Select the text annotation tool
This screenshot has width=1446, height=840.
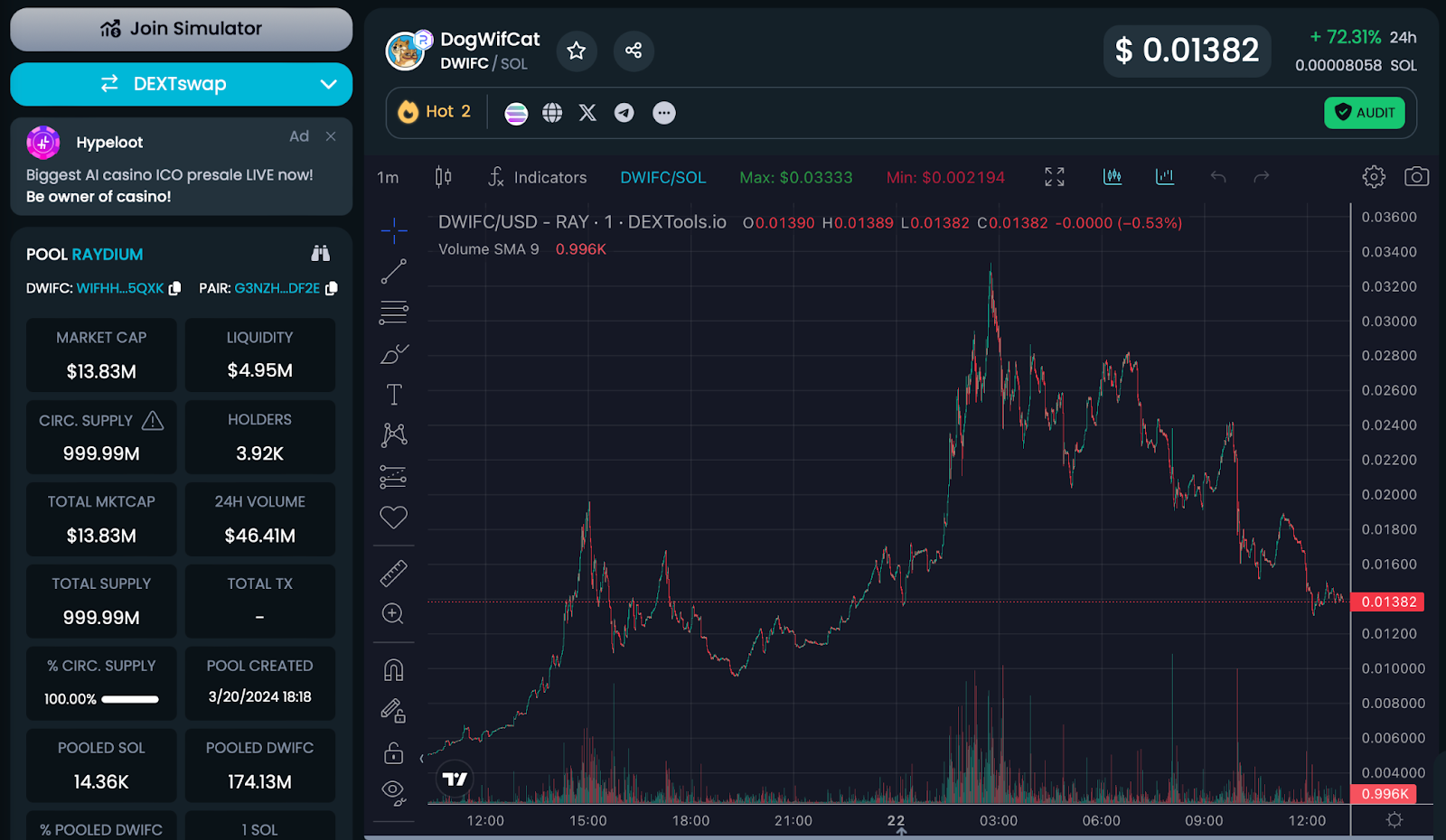[x=394, y=395]
